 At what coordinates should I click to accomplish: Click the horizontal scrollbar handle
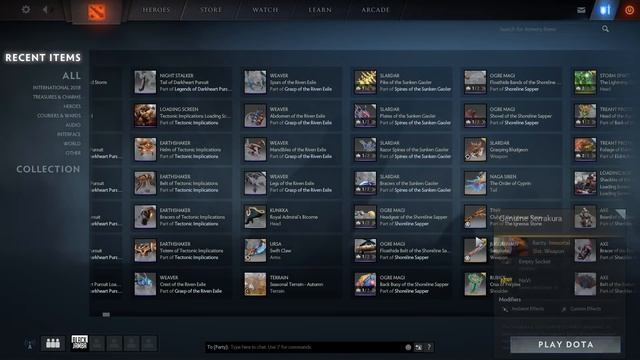(106, 315)
